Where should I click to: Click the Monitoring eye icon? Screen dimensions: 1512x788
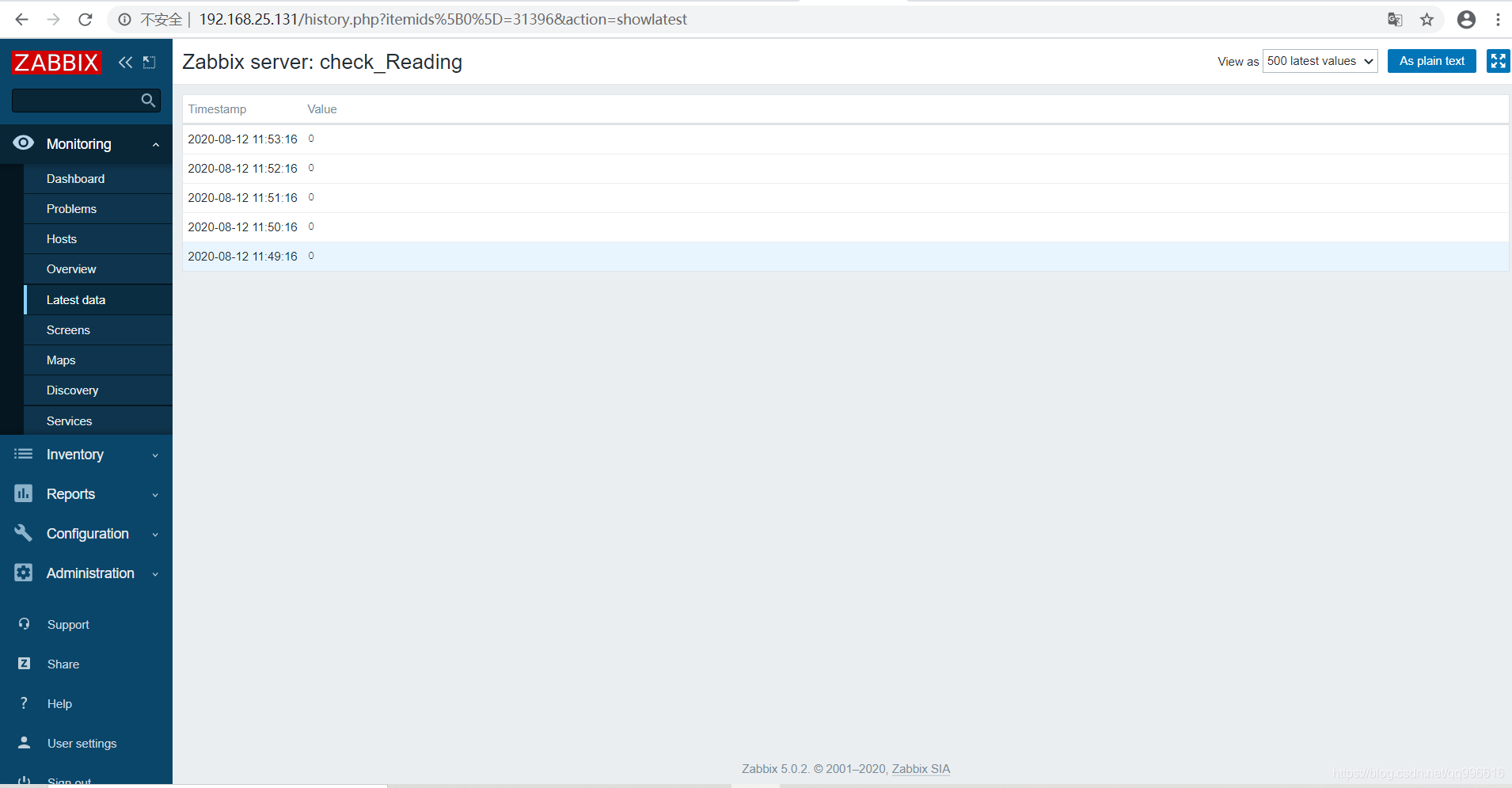coord(24,143)
